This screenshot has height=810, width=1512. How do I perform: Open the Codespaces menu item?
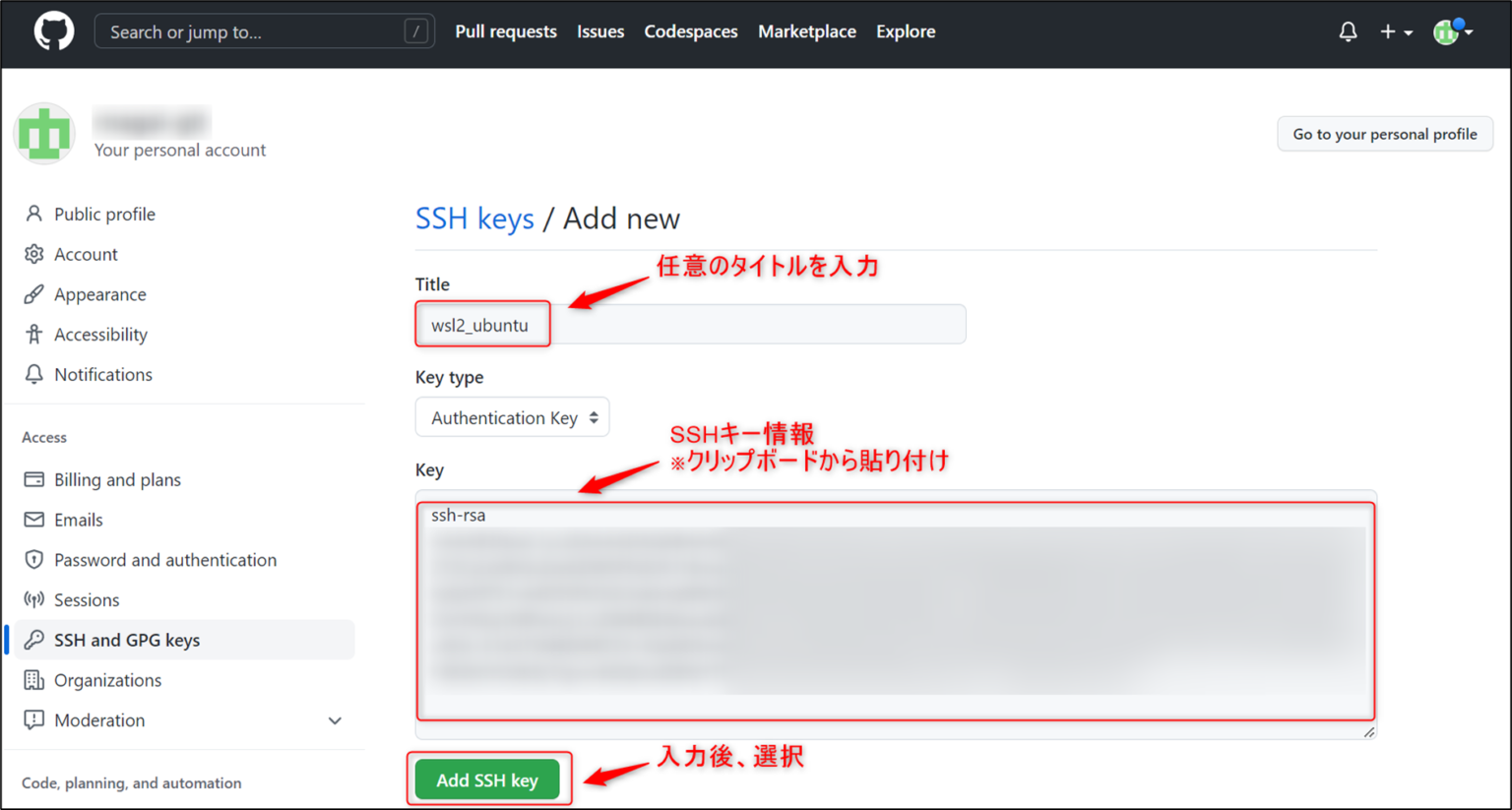pos(690,31)
